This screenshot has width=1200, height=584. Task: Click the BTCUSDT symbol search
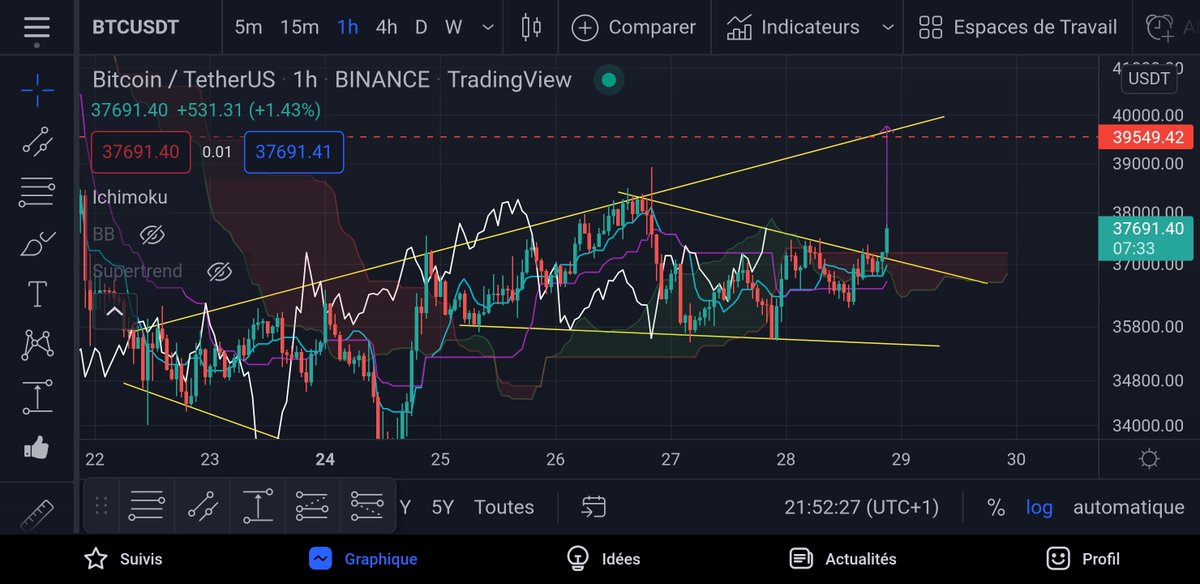coord(135,27)
